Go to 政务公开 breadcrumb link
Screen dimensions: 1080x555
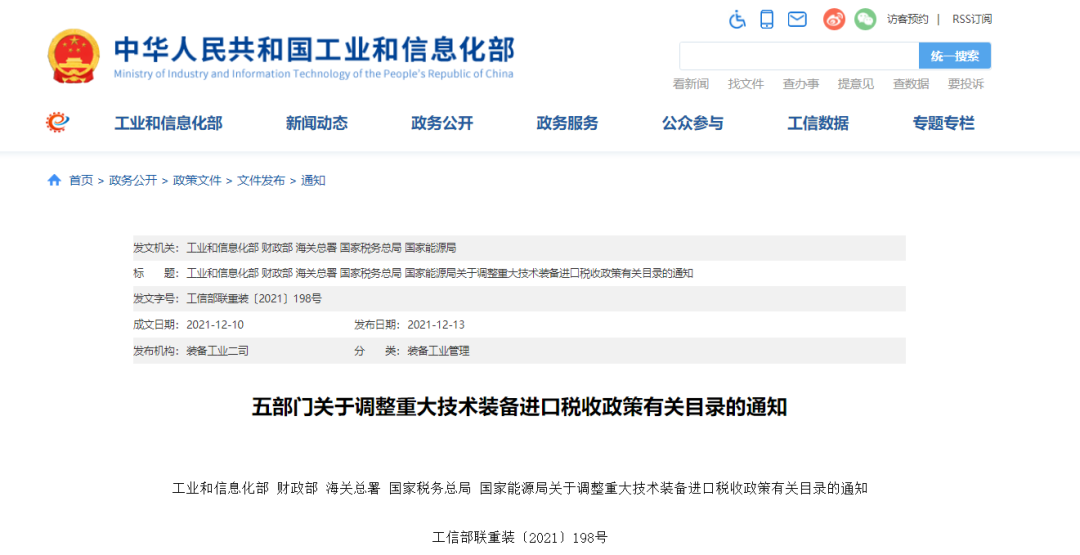click(133, 180)
